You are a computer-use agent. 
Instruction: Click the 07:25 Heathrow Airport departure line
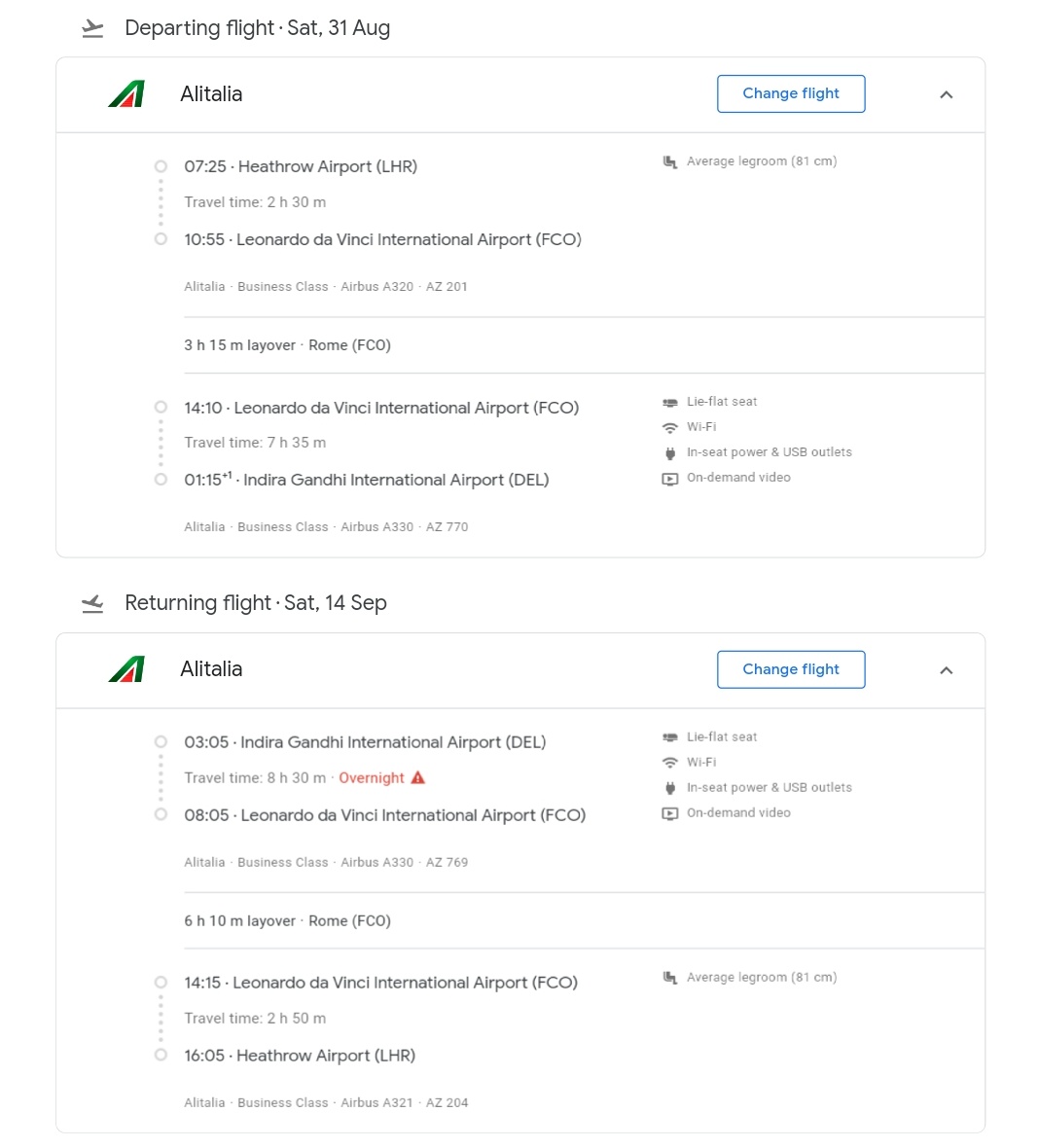(x=301, y=166)
